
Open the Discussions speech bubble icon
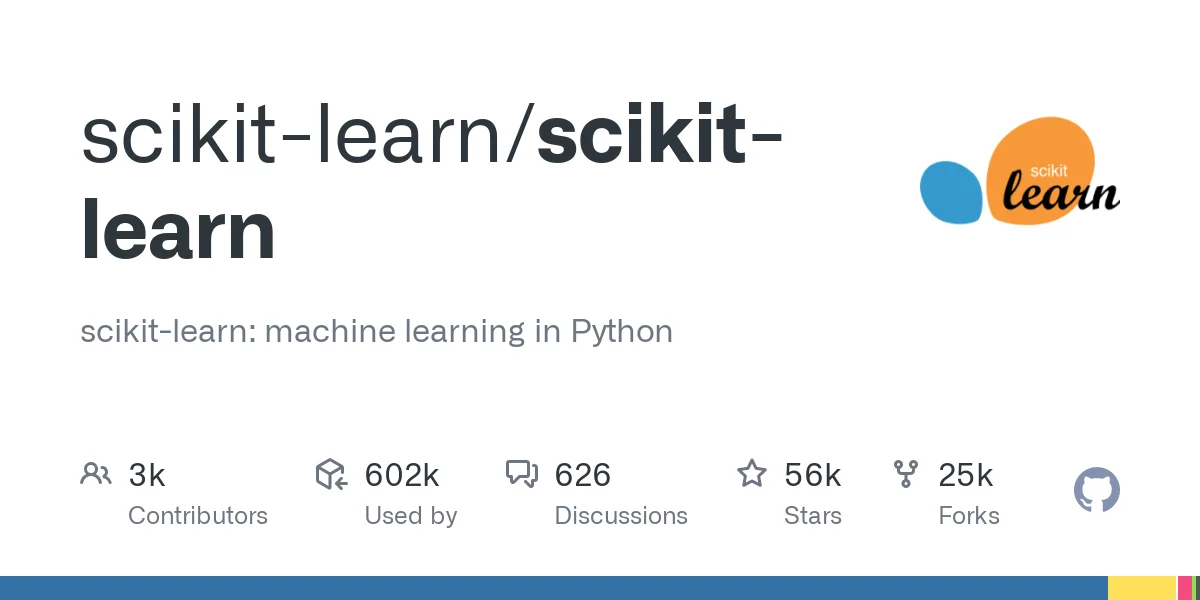(x=522, y=474)
